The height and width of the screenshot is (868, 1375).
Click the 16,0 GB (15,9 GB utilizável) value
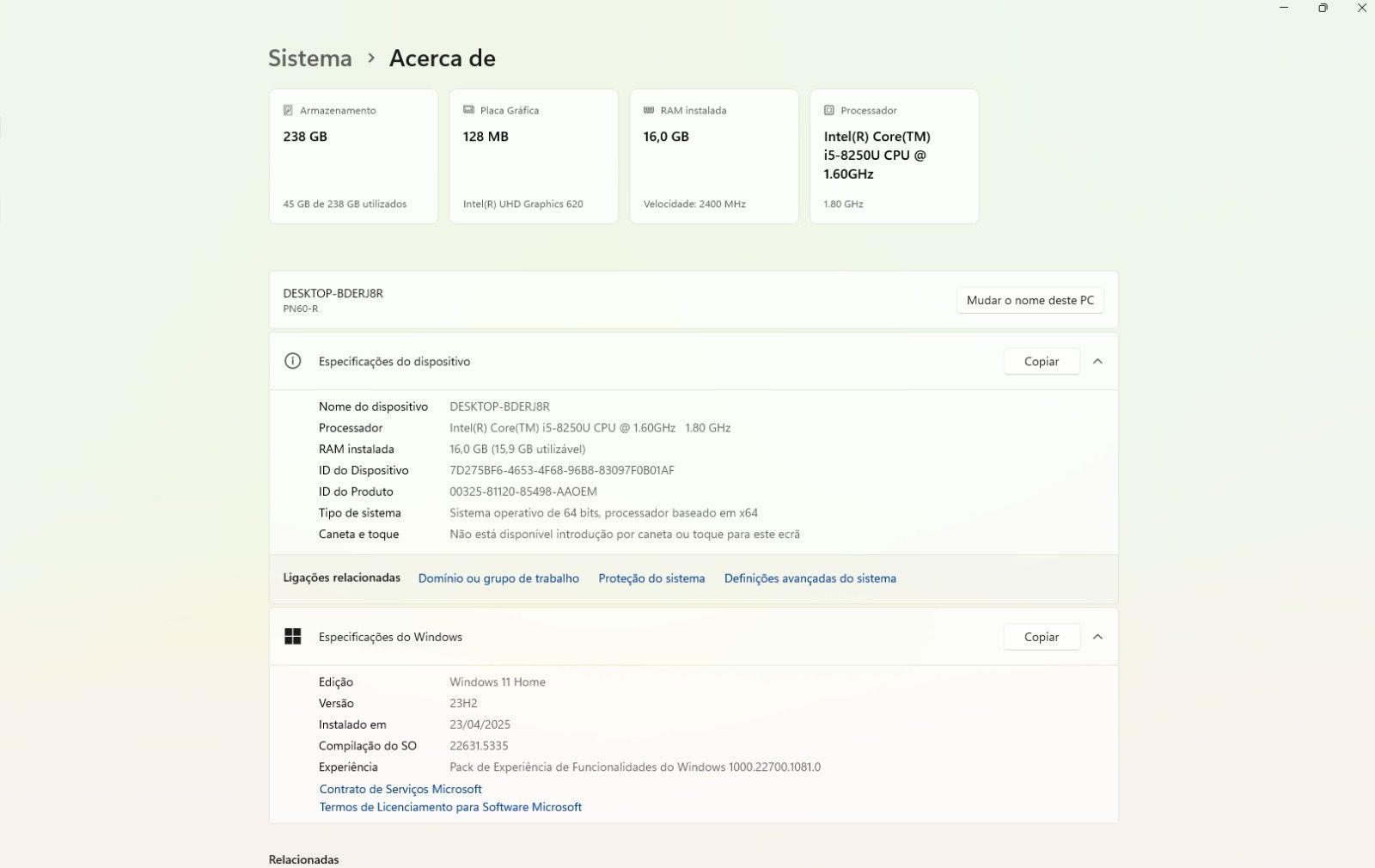517,449
